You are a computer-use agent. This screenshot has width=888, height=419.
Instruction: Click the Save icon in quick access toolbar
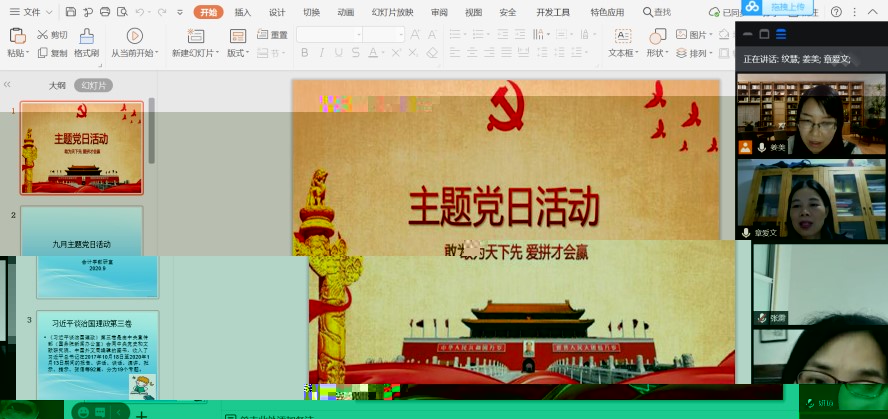71,12
